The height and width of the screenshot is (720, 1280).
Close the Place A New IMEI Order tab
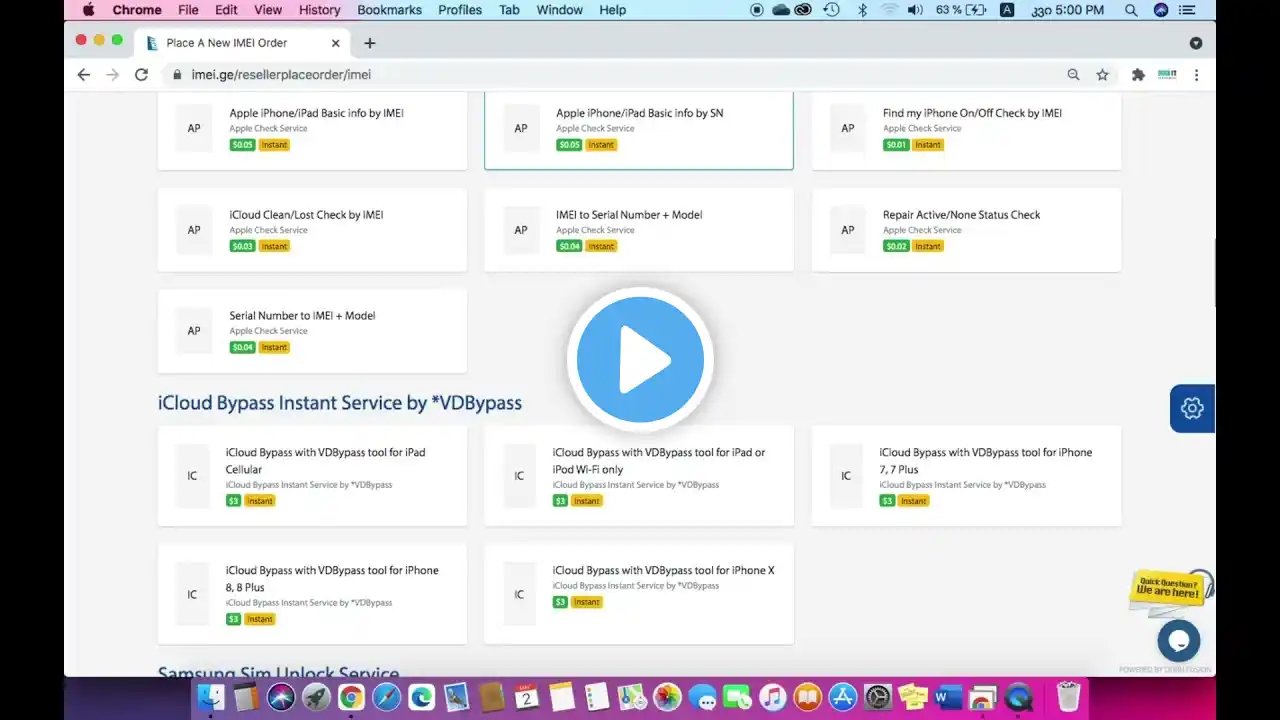(336, 43)
